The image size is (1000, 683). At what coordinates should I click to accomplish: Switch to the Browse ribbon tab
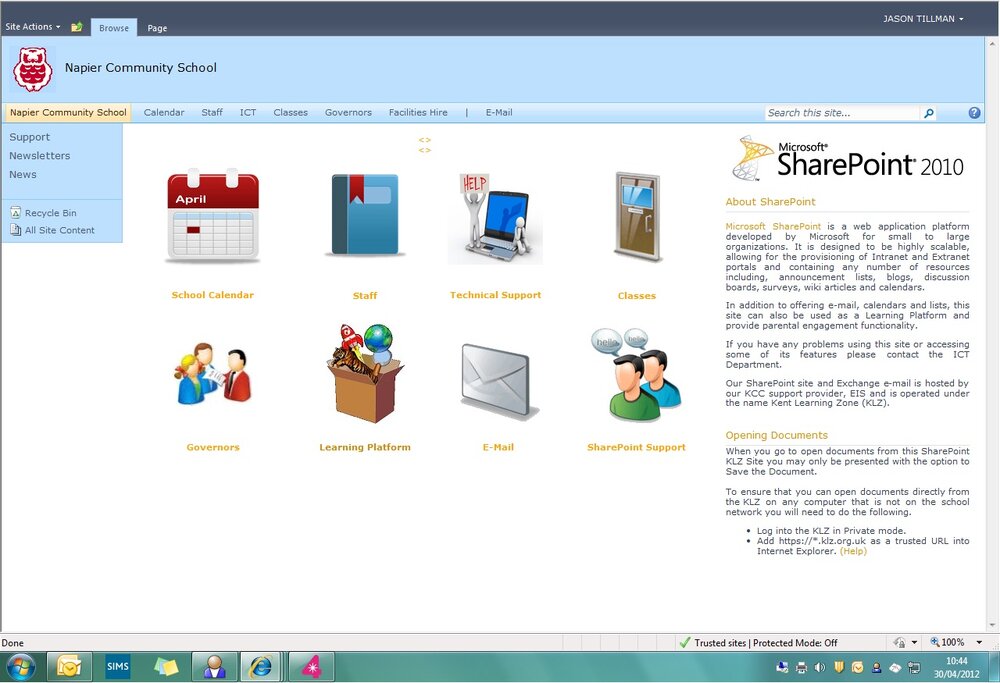click(x=114, y=27)
